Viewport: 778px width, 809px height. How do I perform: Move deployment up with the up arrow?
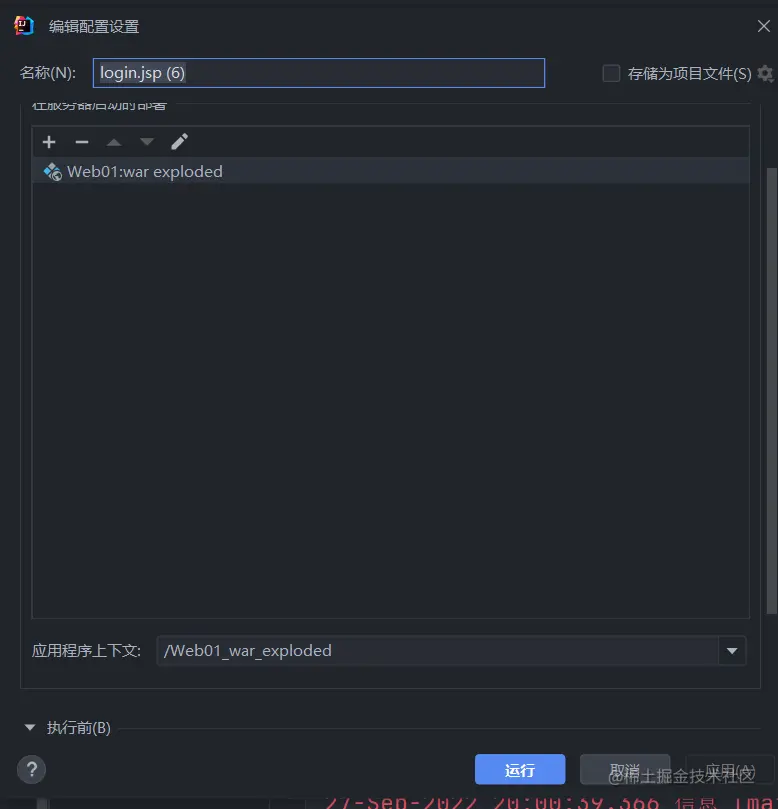114,142
